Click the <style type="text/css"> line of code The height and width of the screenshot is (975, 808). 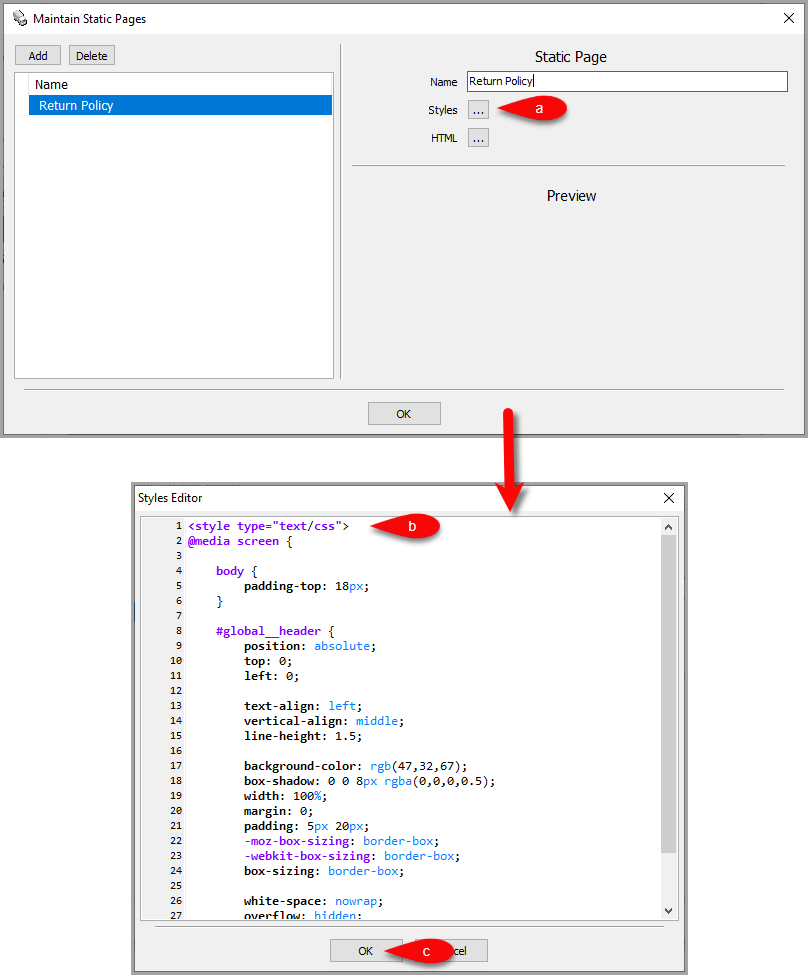click(x=268, y=526)
